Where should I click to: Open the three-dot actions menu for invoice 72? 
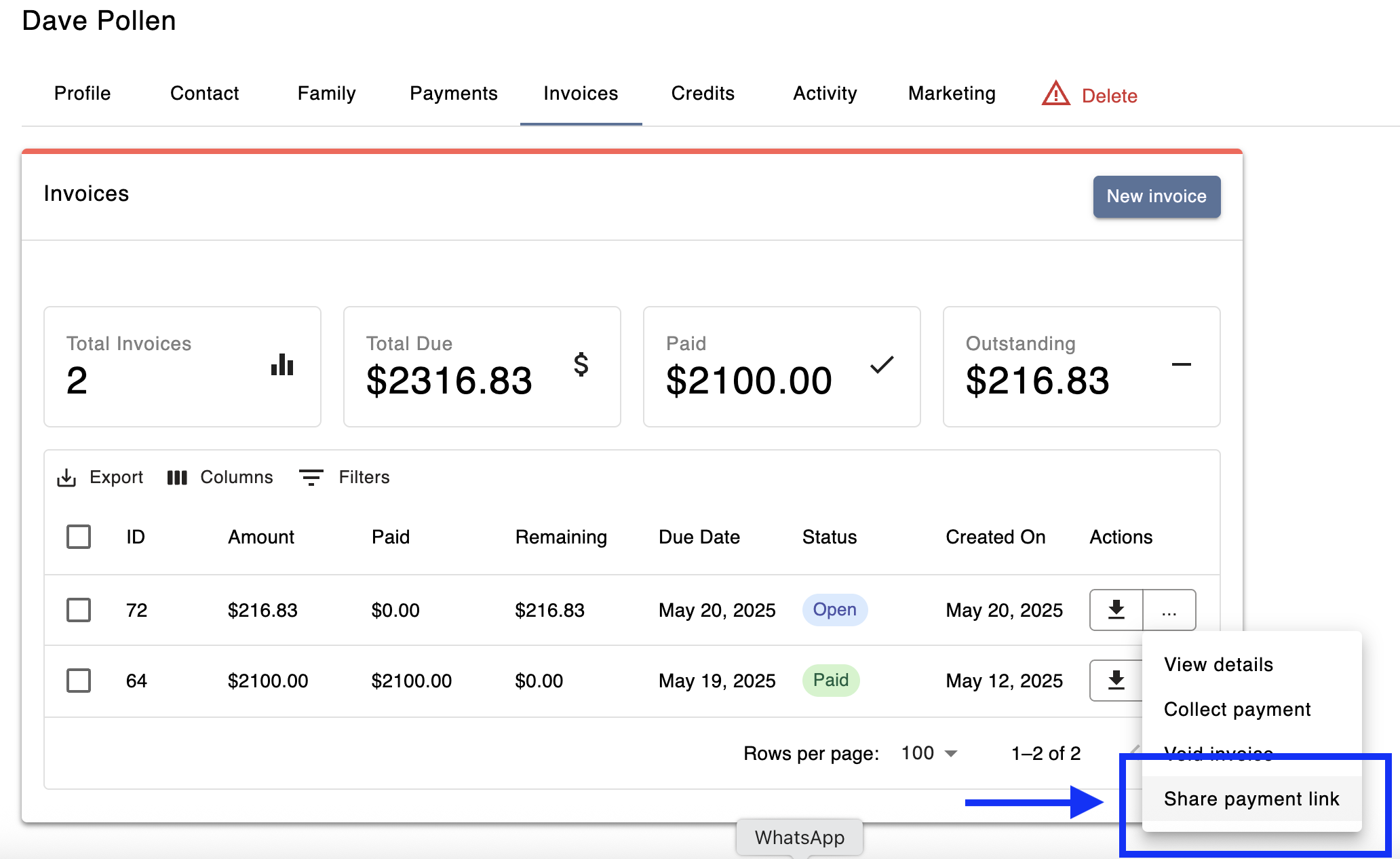[1169, 610]
